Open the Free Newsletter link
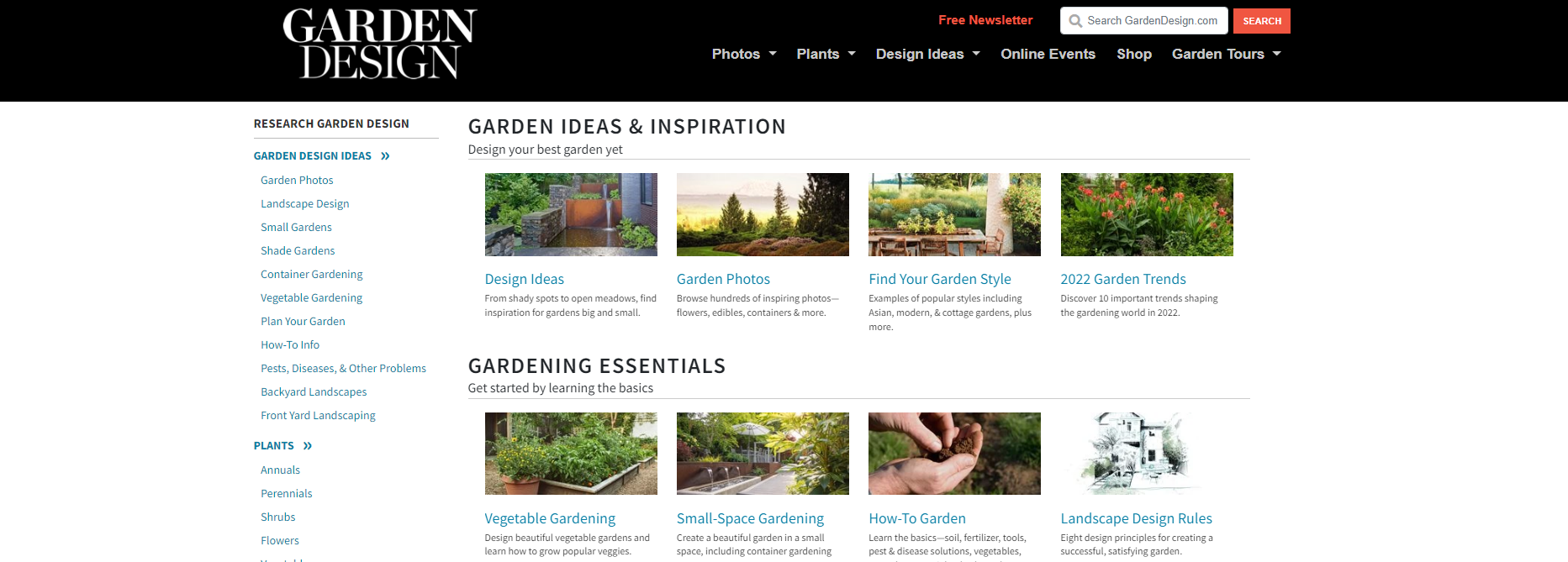1568x562 pixels. pyautogui.click(x=985, y=20)
